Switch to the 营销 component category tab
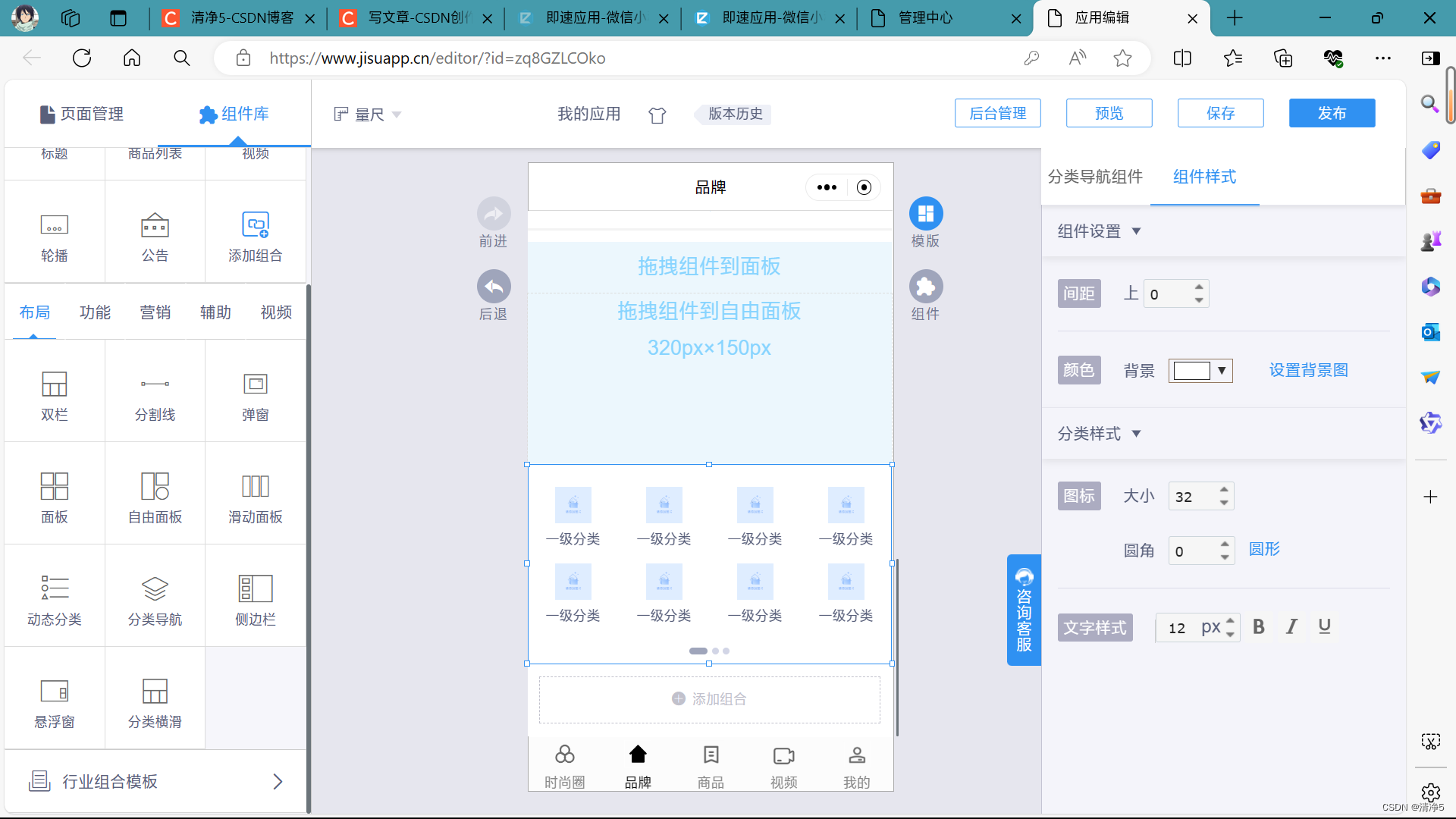1456x819 pixels. point(155,312)
